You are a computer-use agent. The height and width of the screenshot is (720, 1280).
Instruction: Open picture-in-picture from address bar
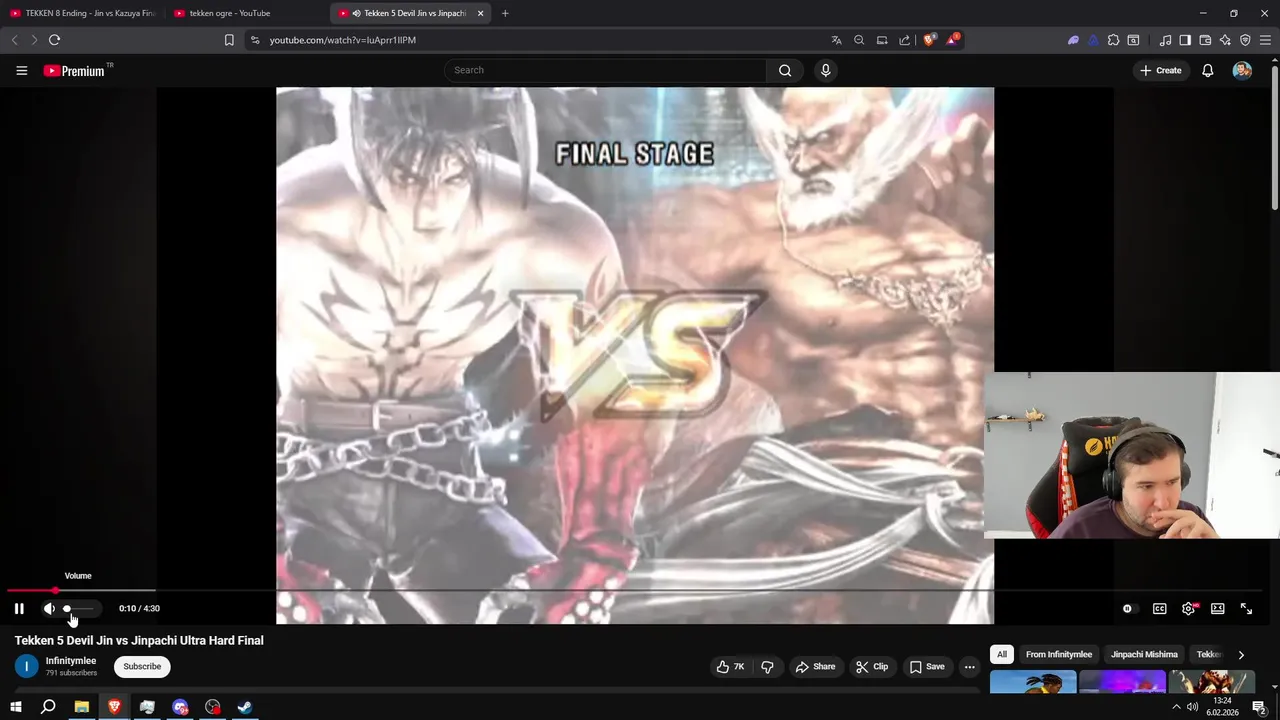(x=882, y=40)
